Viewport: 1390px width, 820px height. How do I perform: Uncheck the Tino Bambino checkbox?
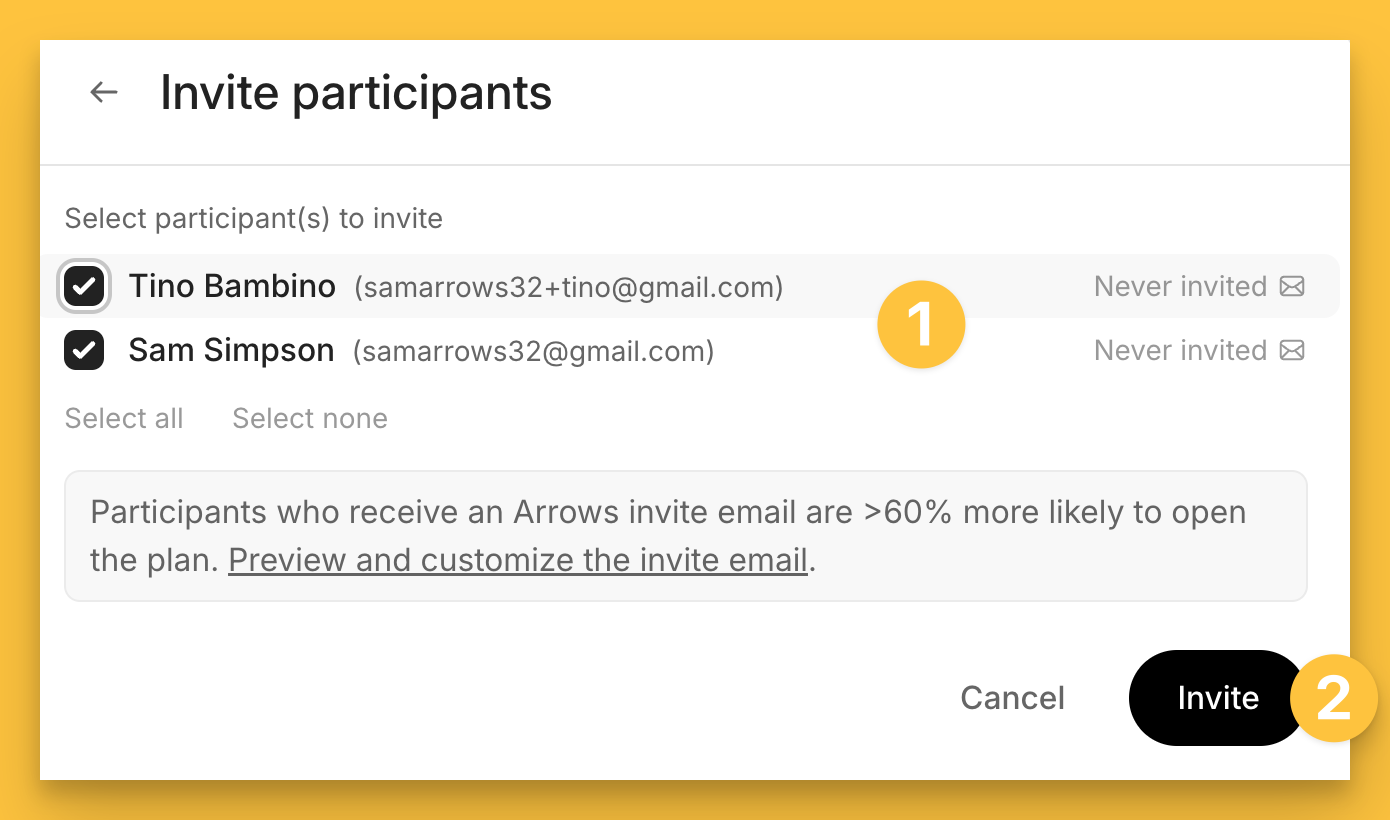coord(84,287)
